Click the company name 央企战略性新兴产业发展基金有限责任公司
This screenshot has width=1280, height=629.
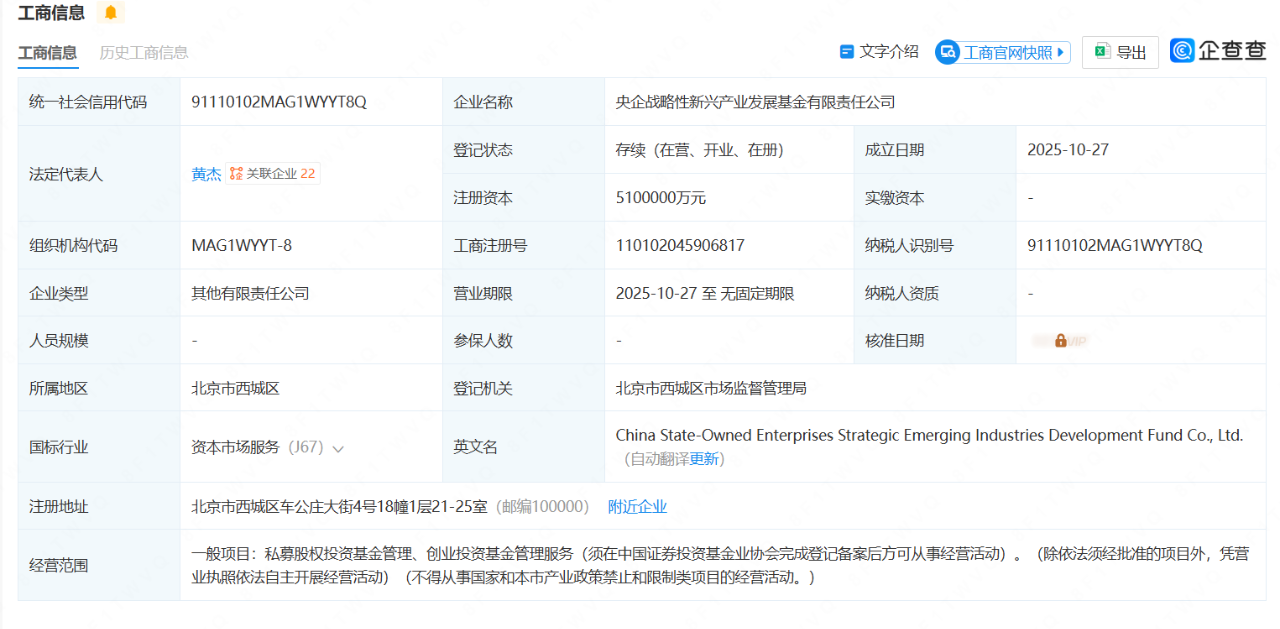coord(755,102)
